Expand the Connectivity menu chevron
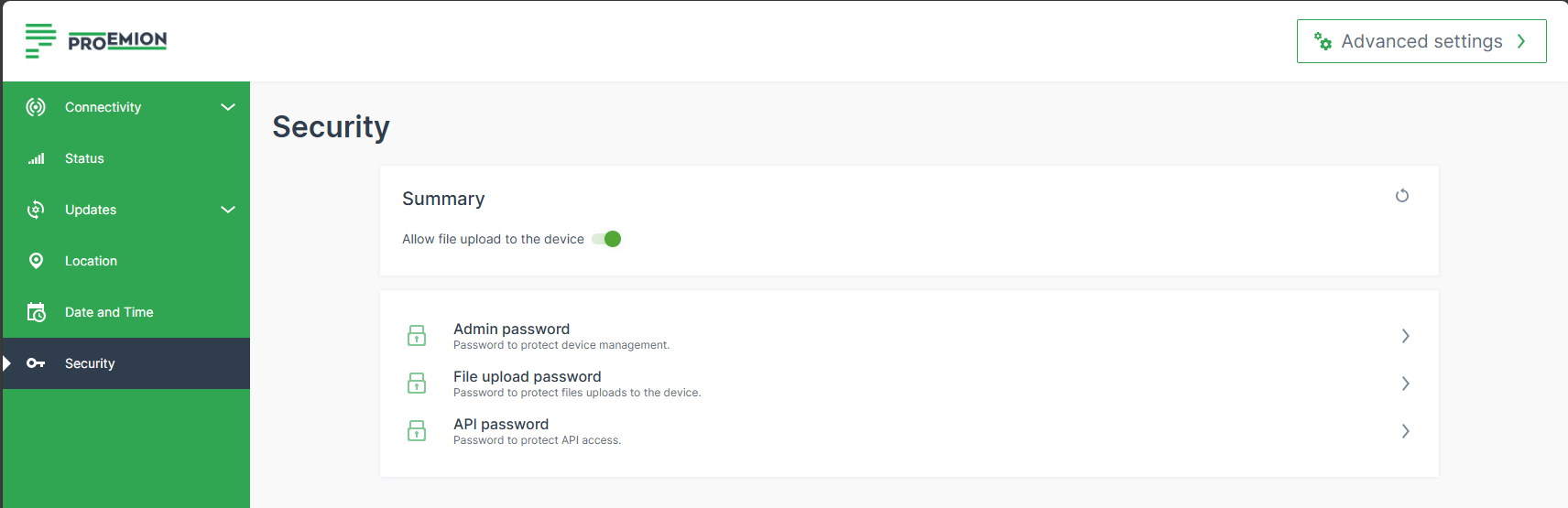The height and width of the screenshot is (508, 1568). pos(228,107)
